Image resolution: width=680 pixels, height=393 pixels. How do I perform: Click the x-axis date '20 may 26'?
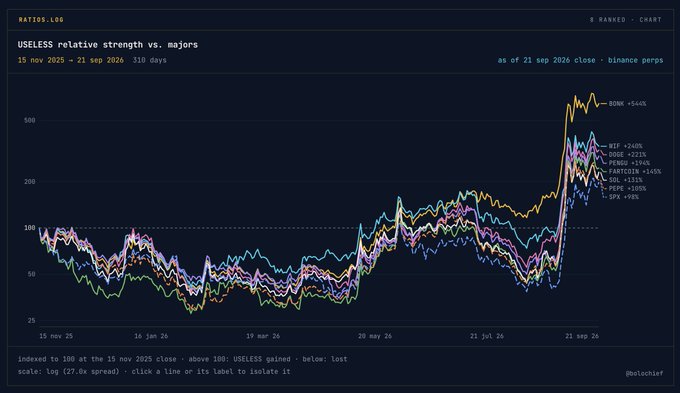(375, 336)
